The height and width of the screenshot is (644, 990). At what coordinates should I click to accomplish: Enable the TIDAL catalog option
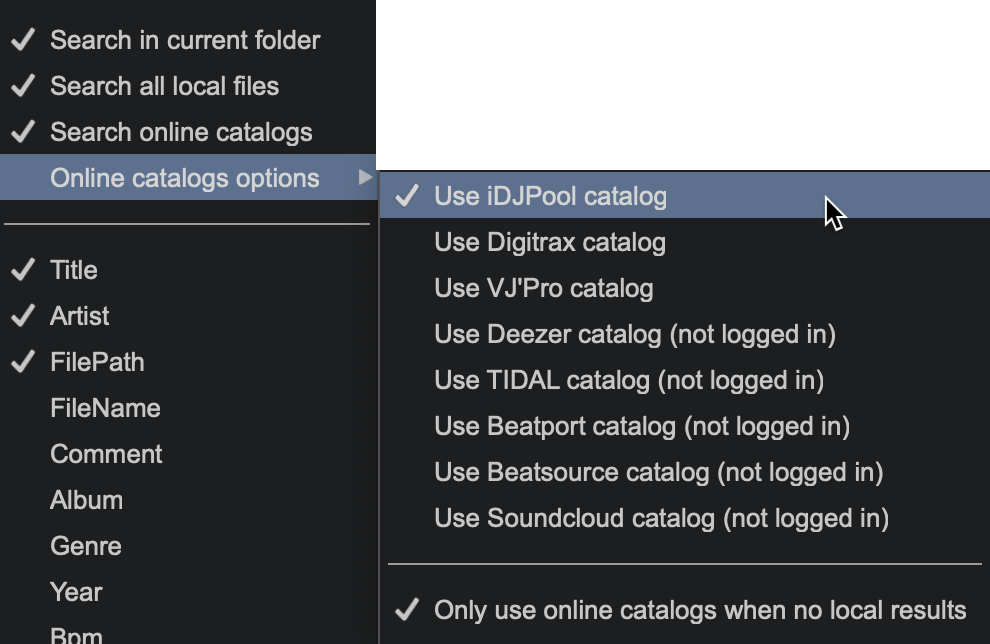click(628, 381)
